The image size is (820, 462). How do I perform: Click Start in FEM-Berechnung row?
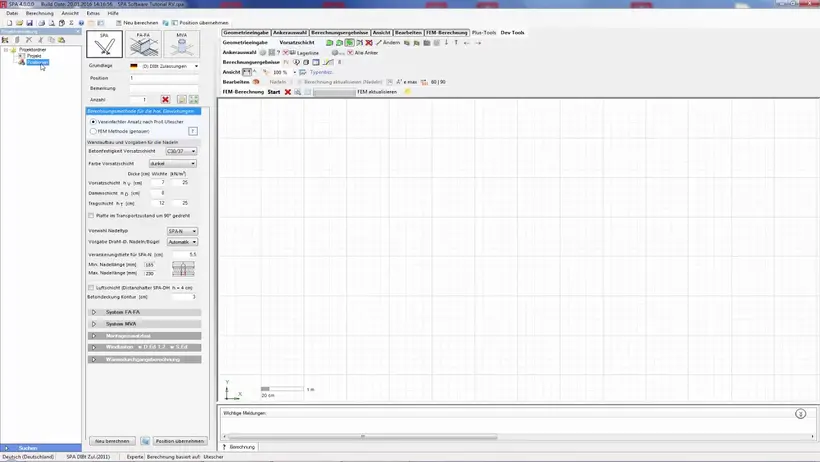pyautogui.click(x=274, y=92)
